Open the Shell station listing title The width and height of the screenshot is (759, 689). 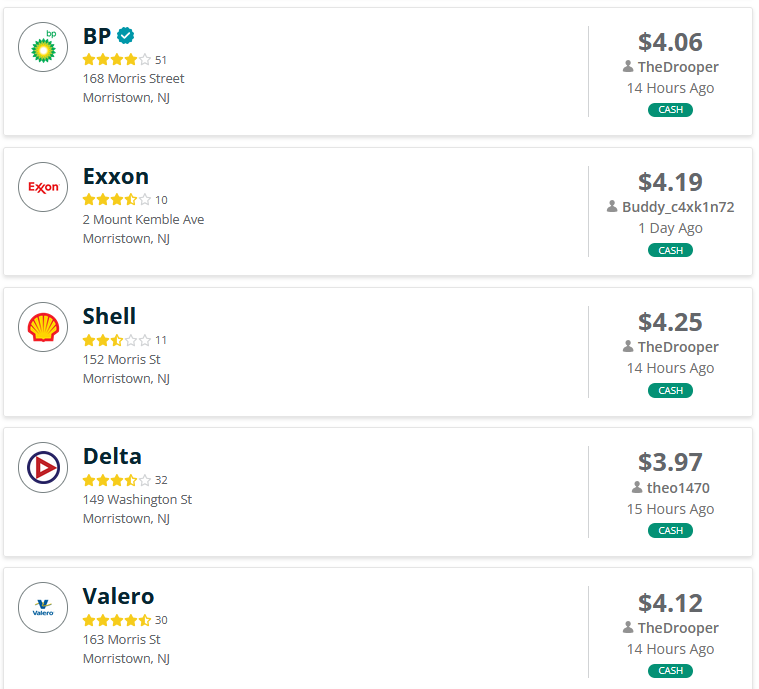109,316
